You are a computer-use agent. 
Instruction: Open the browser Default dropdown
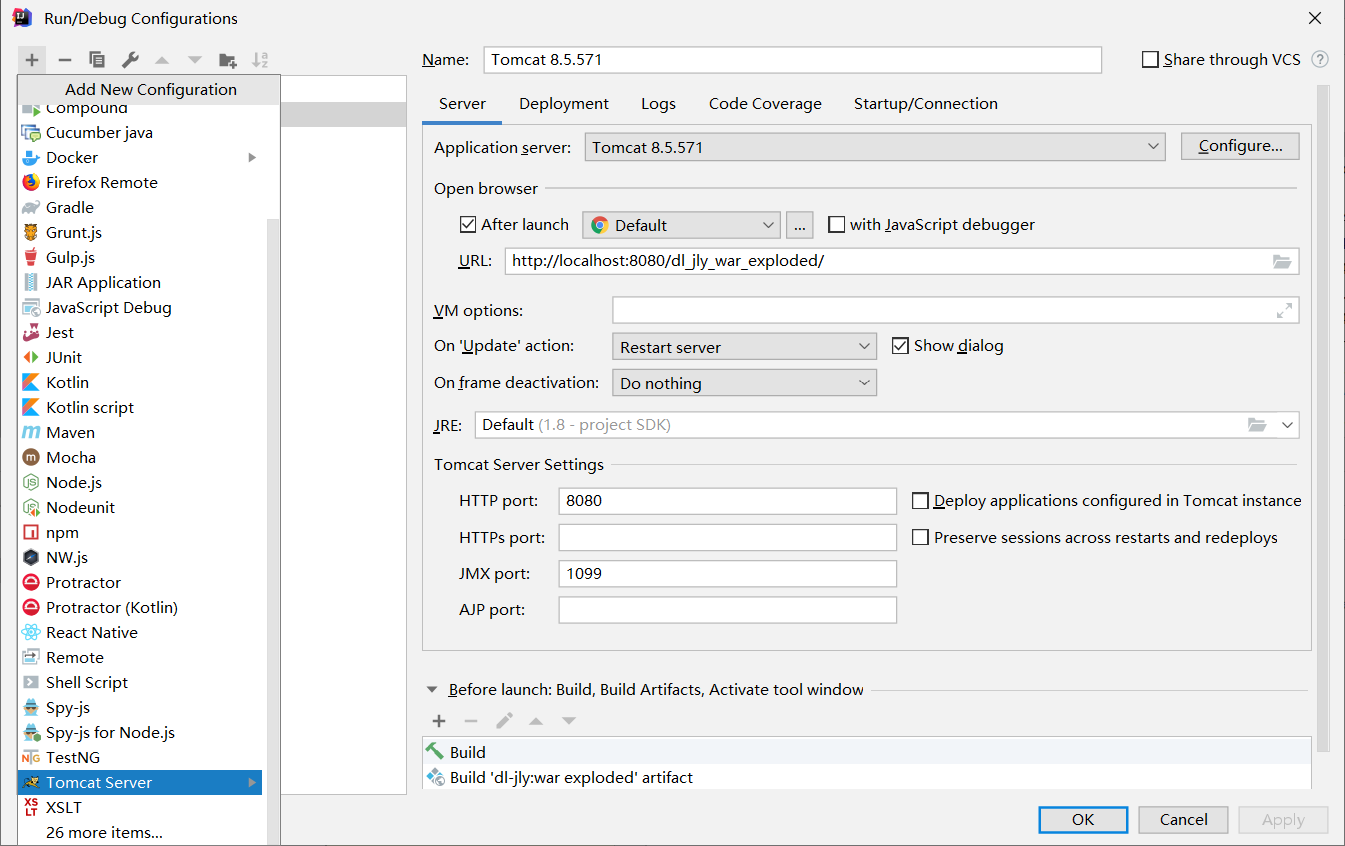[681, 225]
